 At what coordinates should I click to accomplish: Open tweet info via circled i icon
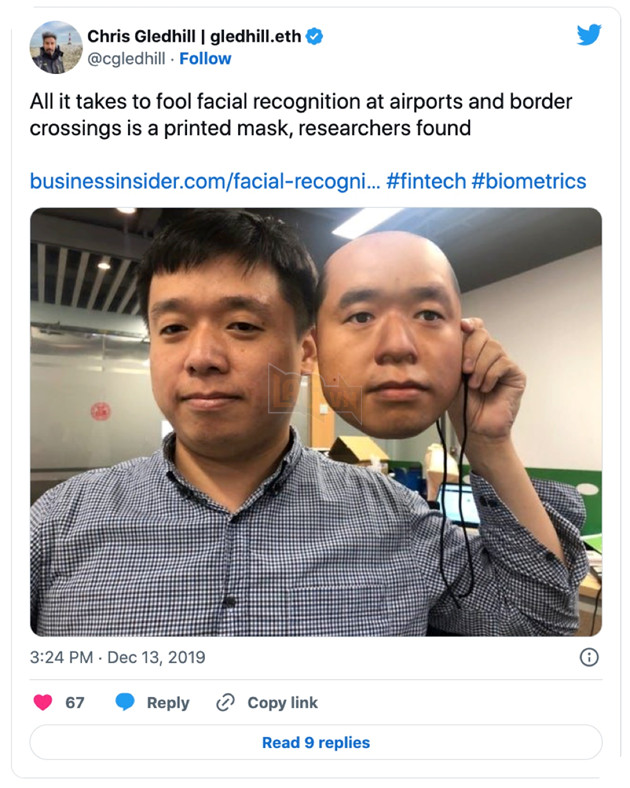(589, 657)
